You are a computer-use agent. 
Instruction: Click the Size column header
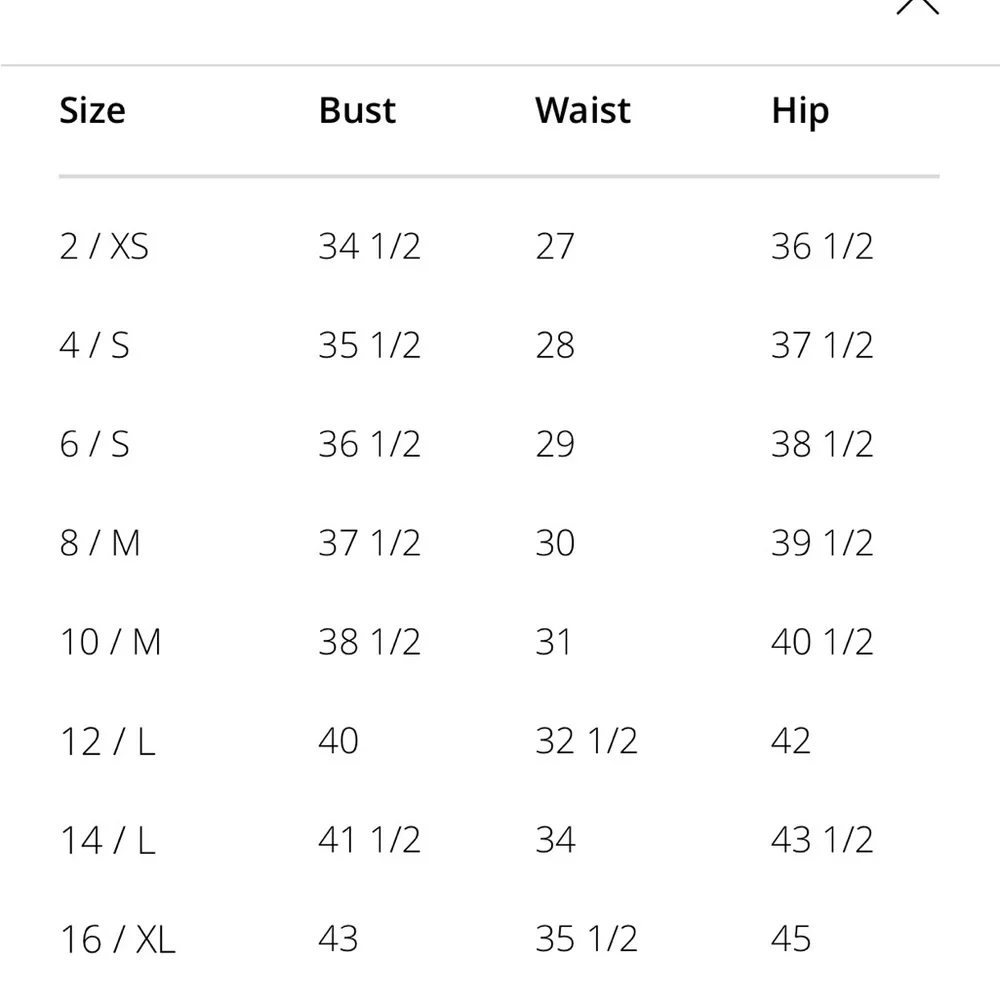[x=92, y=110]
